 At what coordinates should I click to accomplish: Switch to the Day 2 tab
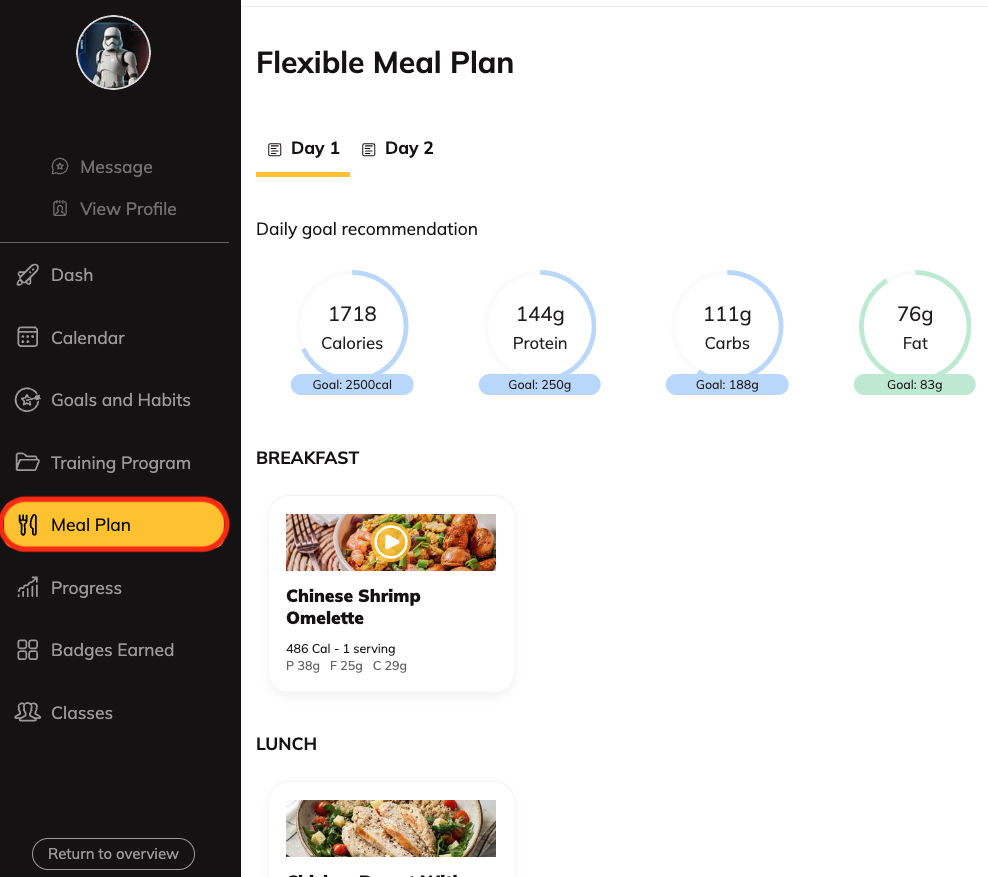point(398,149)
